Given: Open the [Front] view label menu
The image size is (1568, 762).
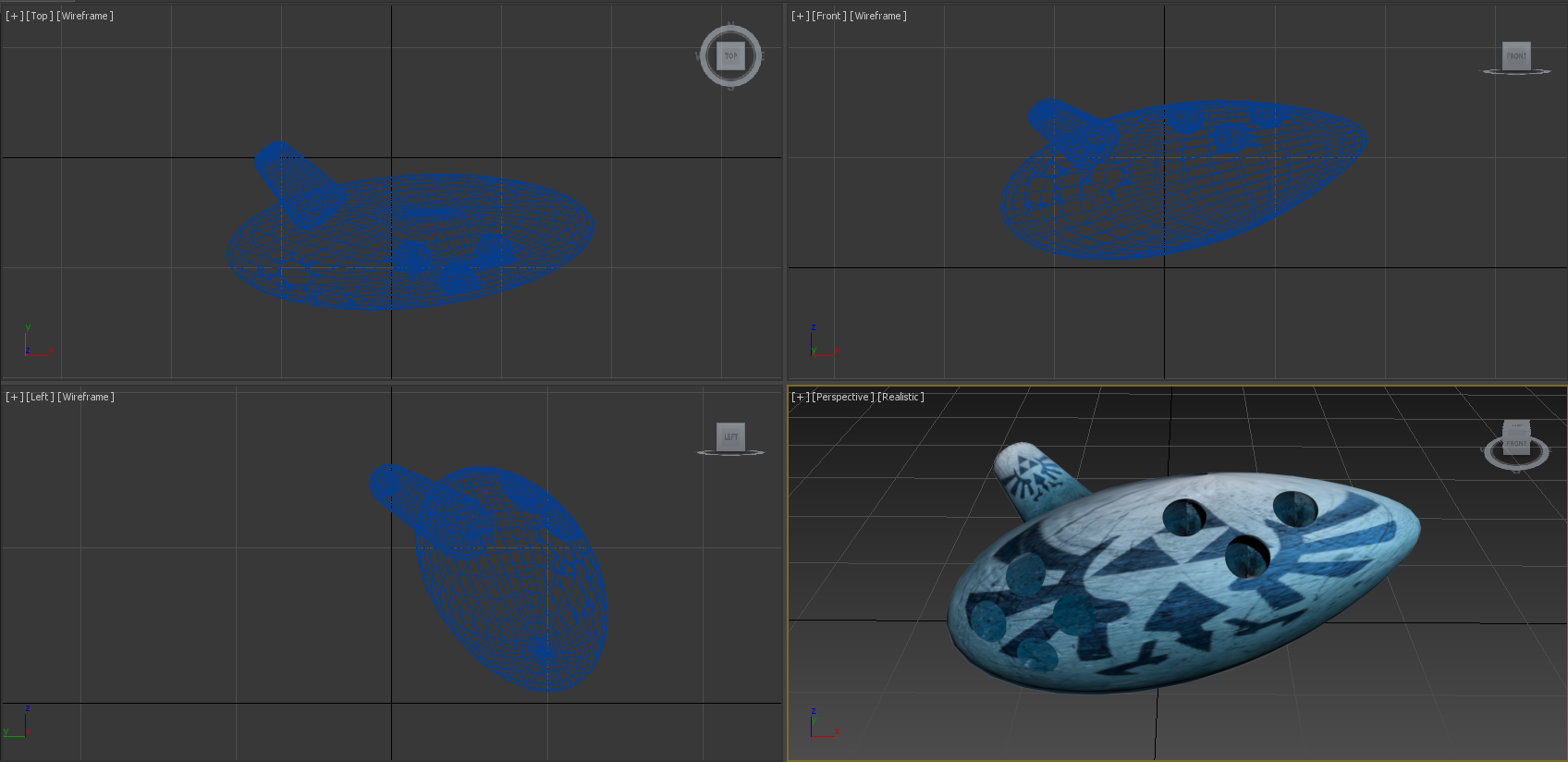Looking at the screenshot, I should click(829, 16).
